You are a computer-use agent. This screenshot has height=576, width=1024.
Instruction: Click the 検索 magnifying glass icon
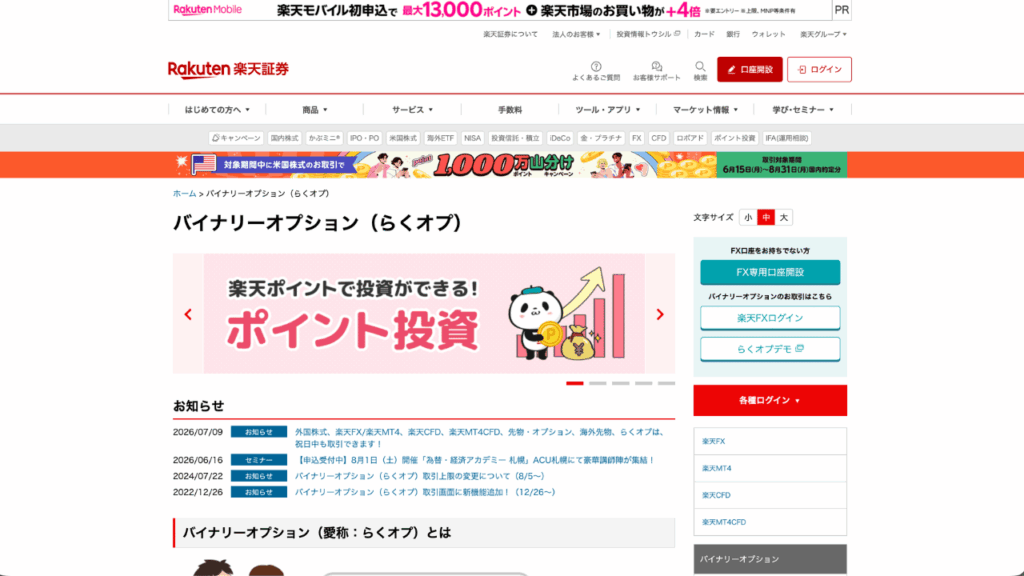tap(700, 67)
